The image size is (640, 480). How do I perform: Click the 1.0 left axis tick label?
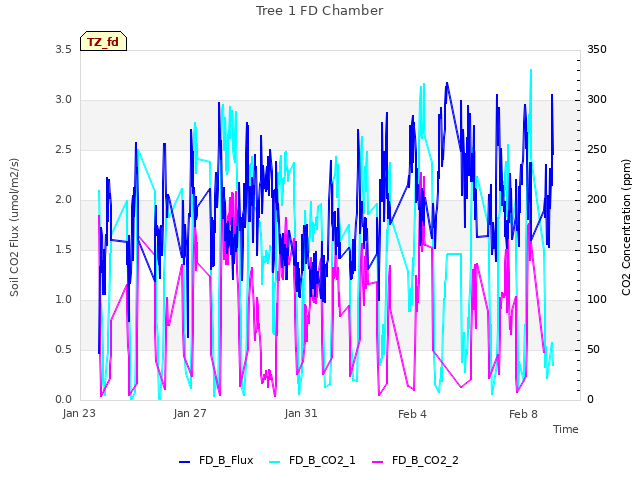click(x=63, y=300)
